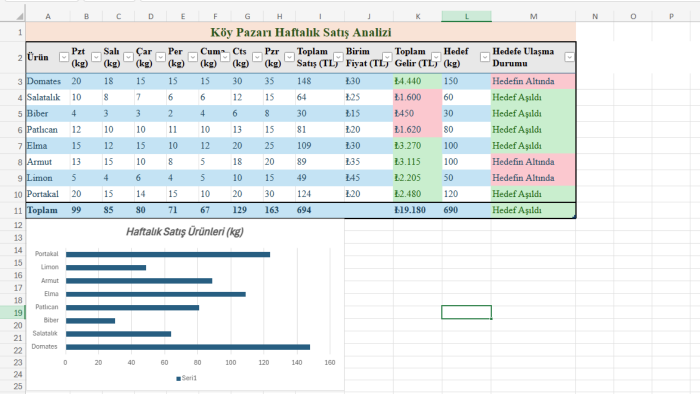Click the ₺2.205 revenue cell
Screen dimensions: 700x394
pos(417,178)
